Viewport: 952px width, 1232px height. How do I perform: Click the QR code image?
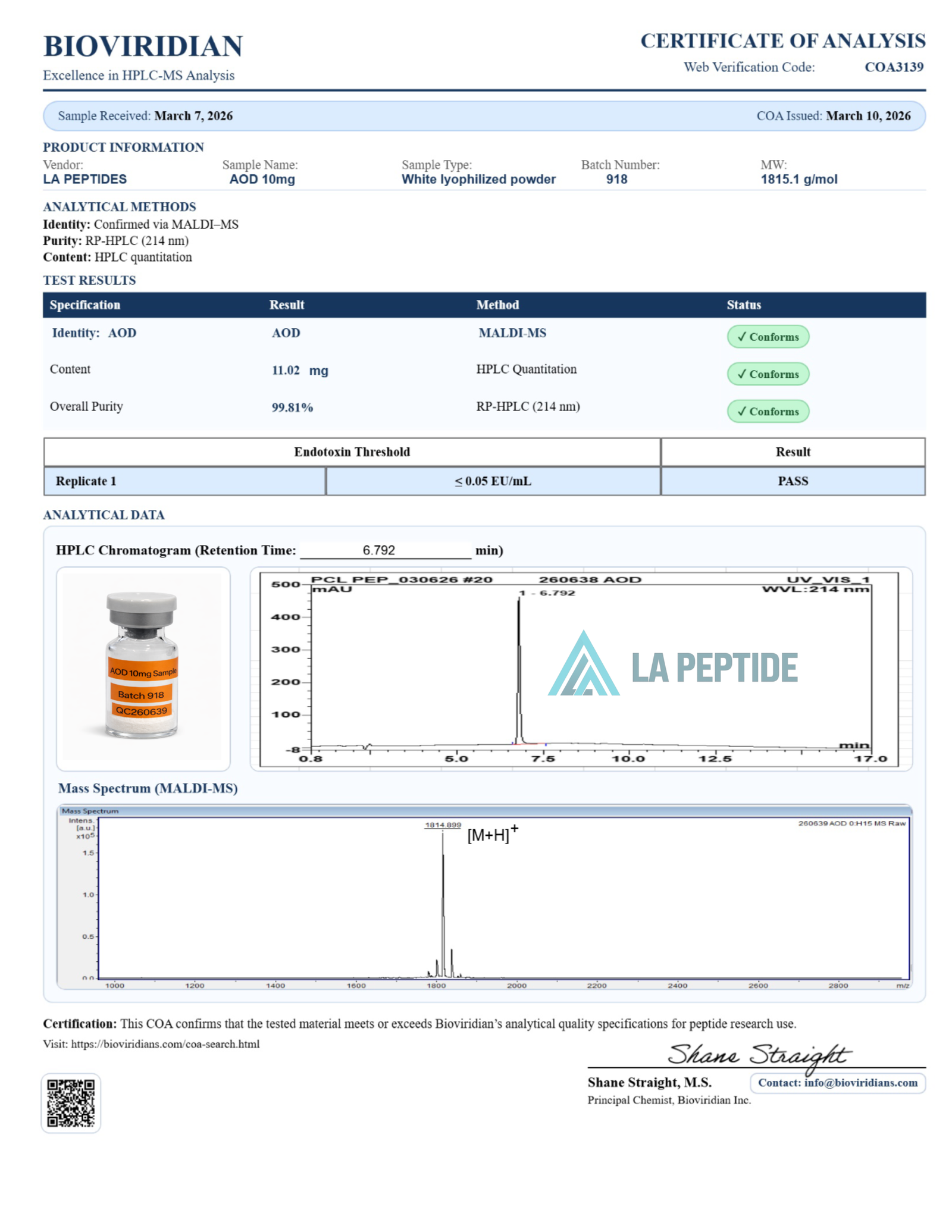(x=71, y=1102)
